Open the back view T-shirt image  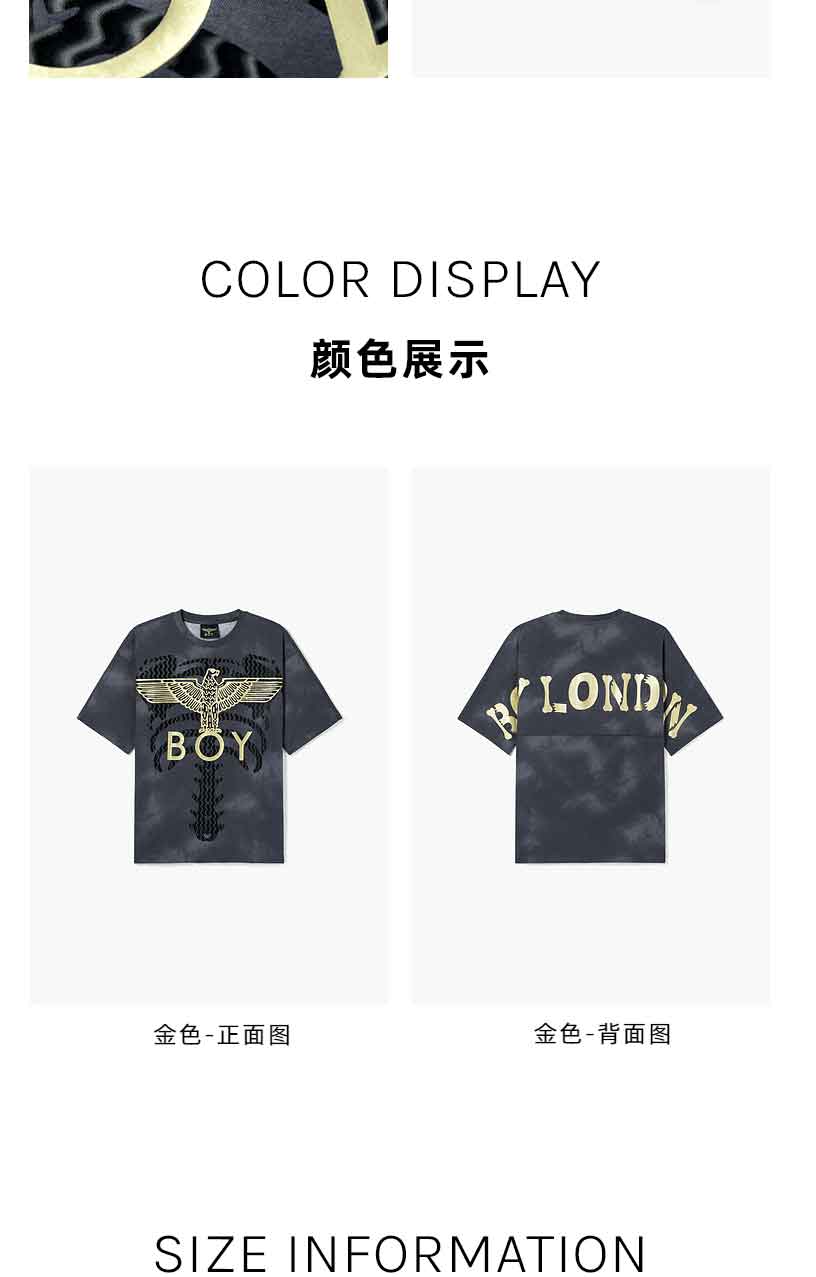(591, 736)
